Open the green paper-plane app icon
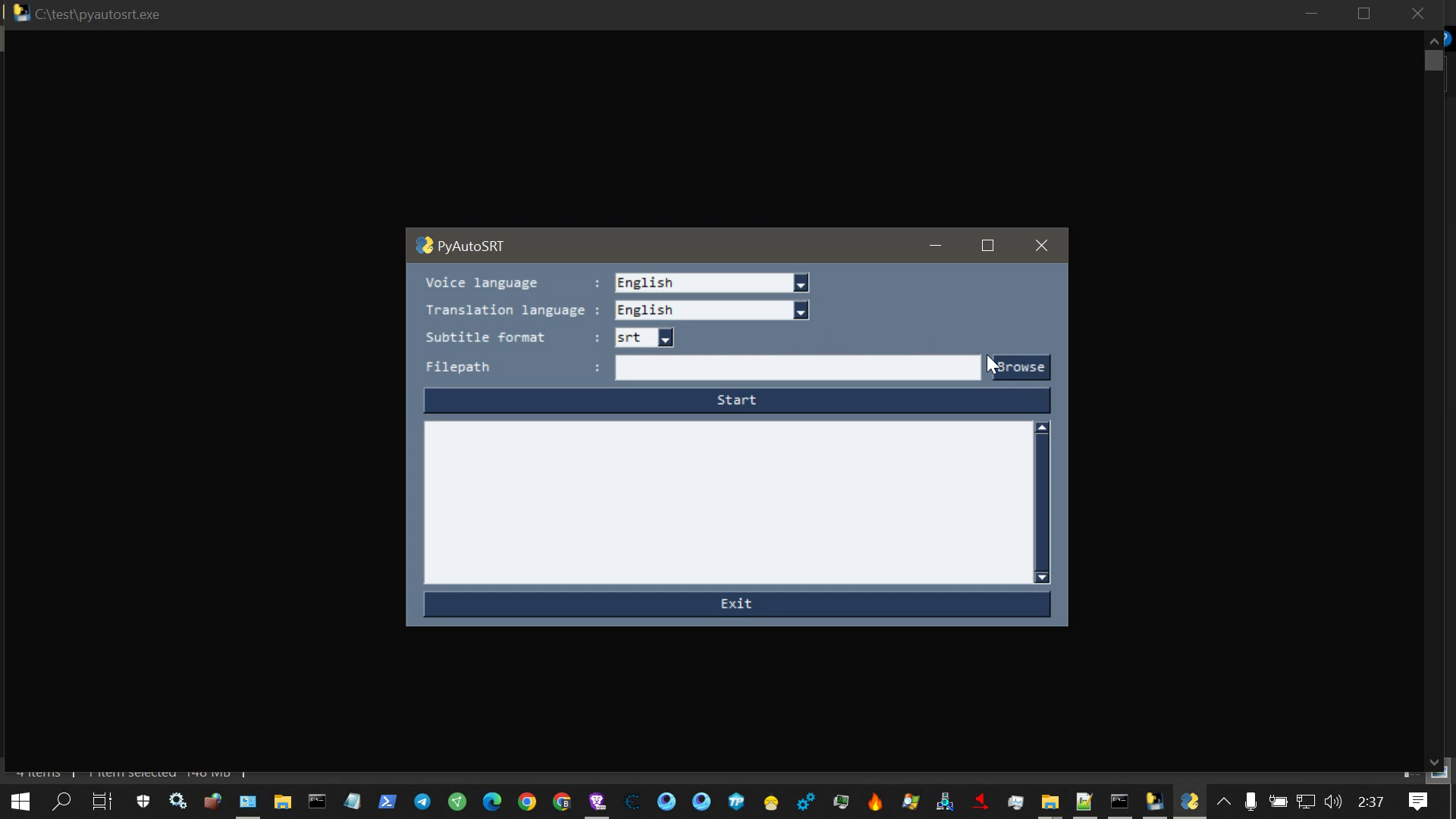 click(x=457, y=802)
